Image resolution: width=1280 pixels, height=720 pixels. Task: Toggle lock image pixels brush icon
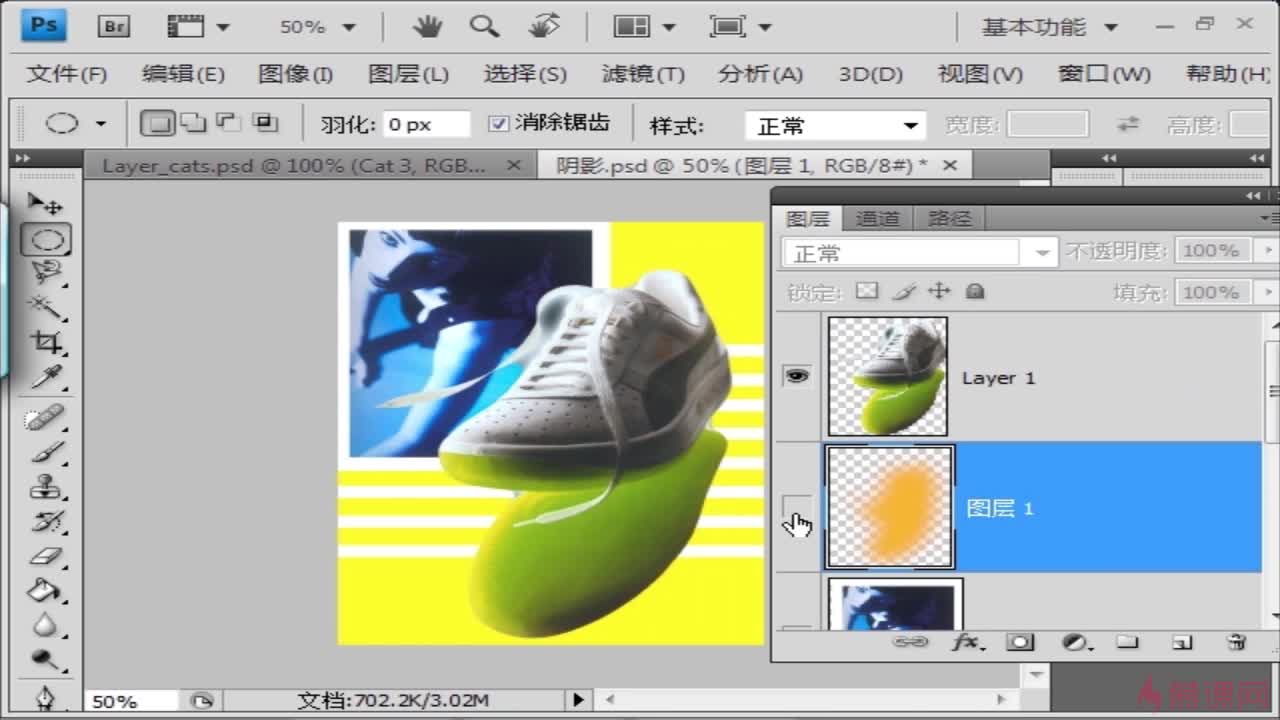903,291
